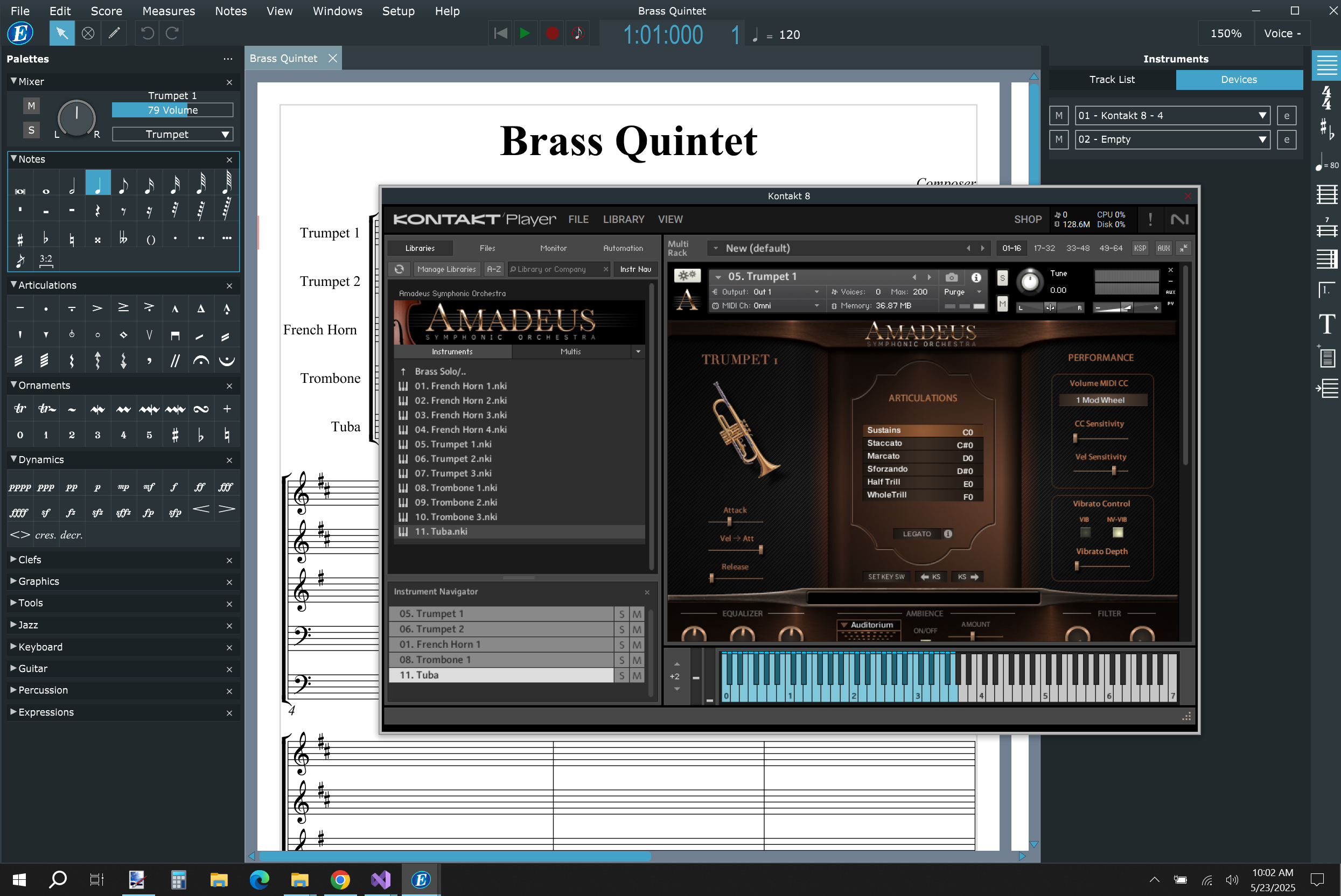Toggle the LEGATO button in Amadeus
The width and height of the screenshot is (1341, 896).
point(917,534)
